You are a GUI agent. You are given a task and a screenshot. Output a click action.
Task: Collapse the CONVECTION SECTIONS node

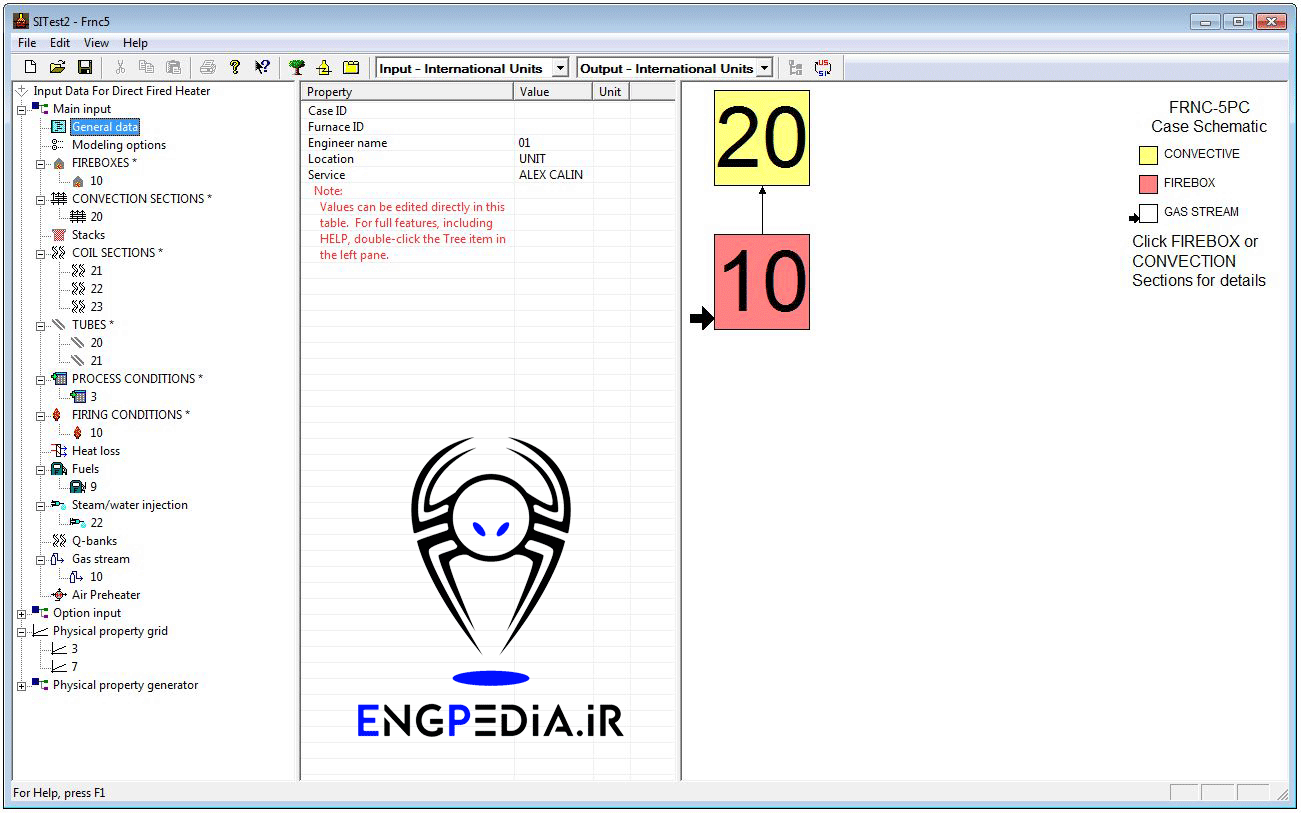41,199
